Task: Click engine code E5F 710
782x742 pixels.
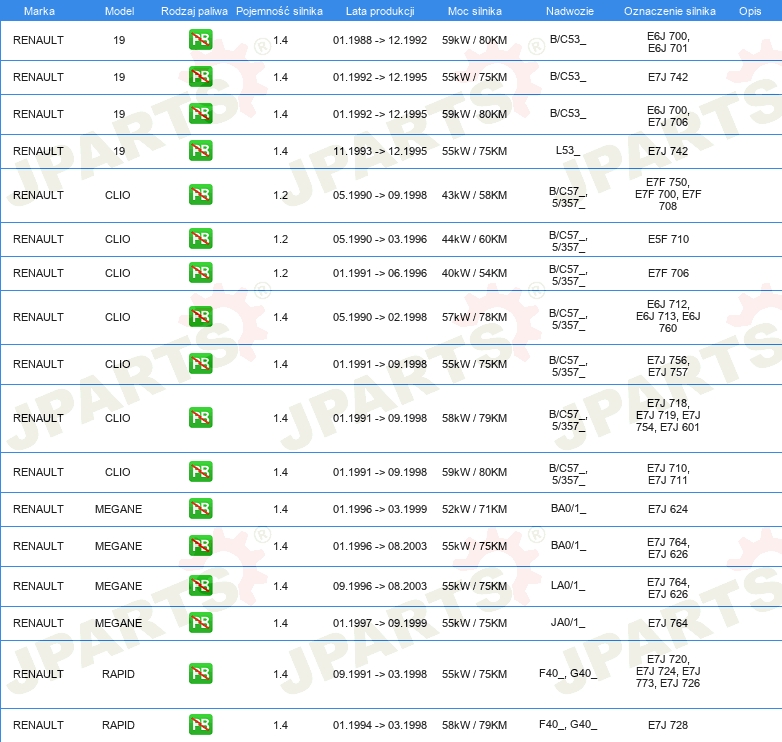Action: pos(668,239)
